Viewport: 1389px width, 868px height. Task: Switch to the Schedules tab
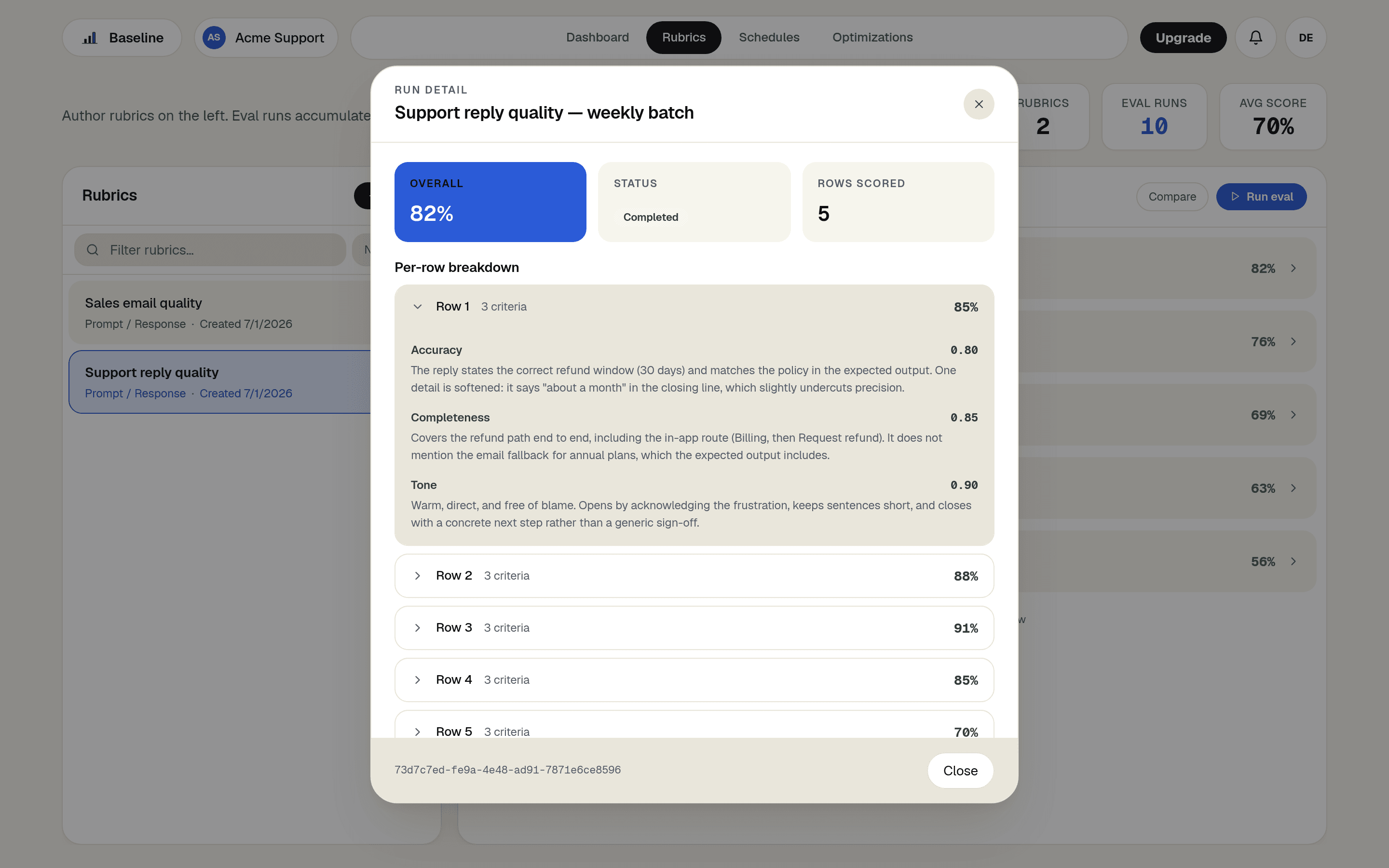click(769, 37)
